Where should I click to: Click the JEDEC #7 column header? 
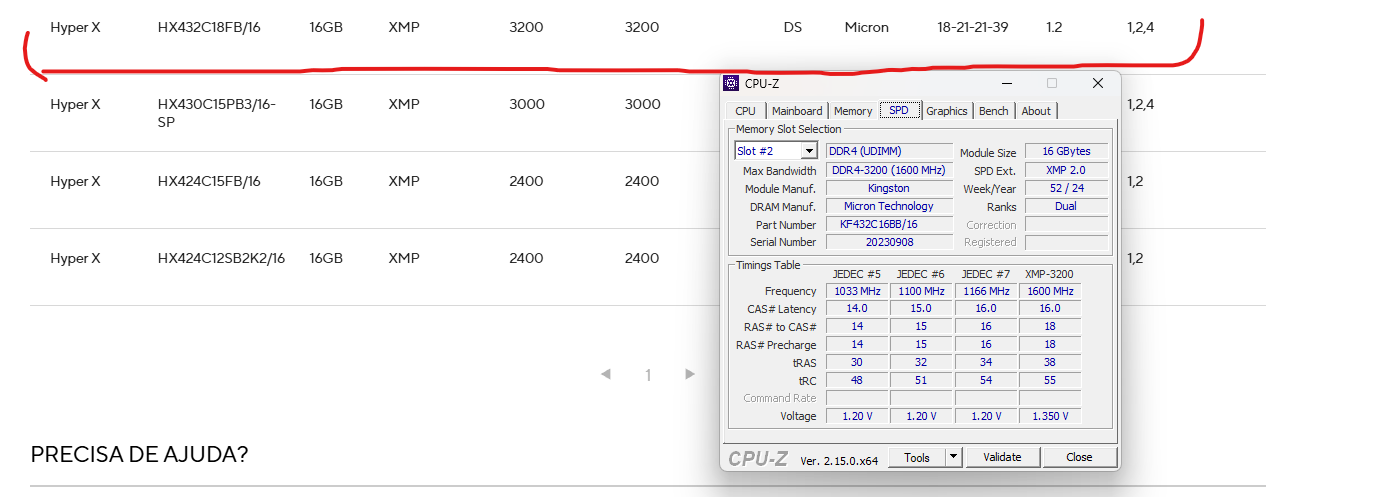click(986, 274)
